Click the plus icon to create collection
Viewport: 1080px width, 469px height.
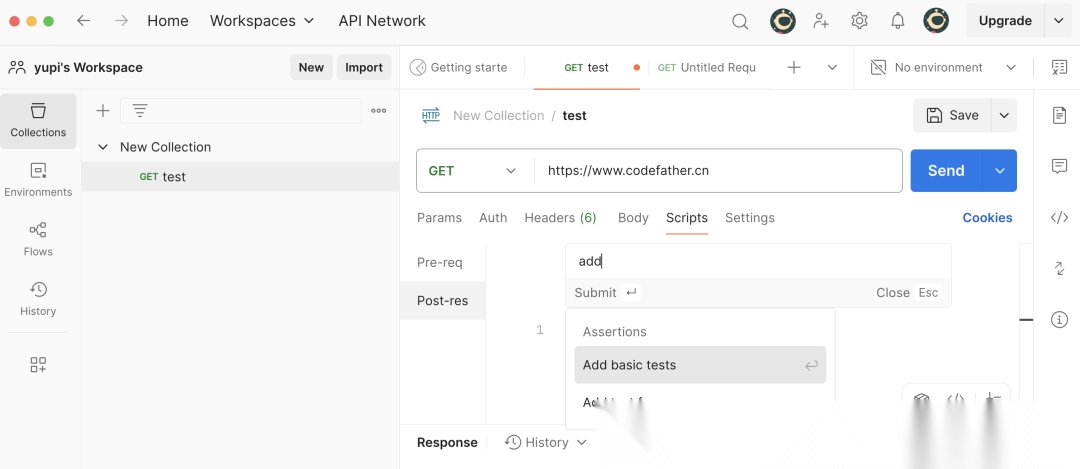click(103, 110)
